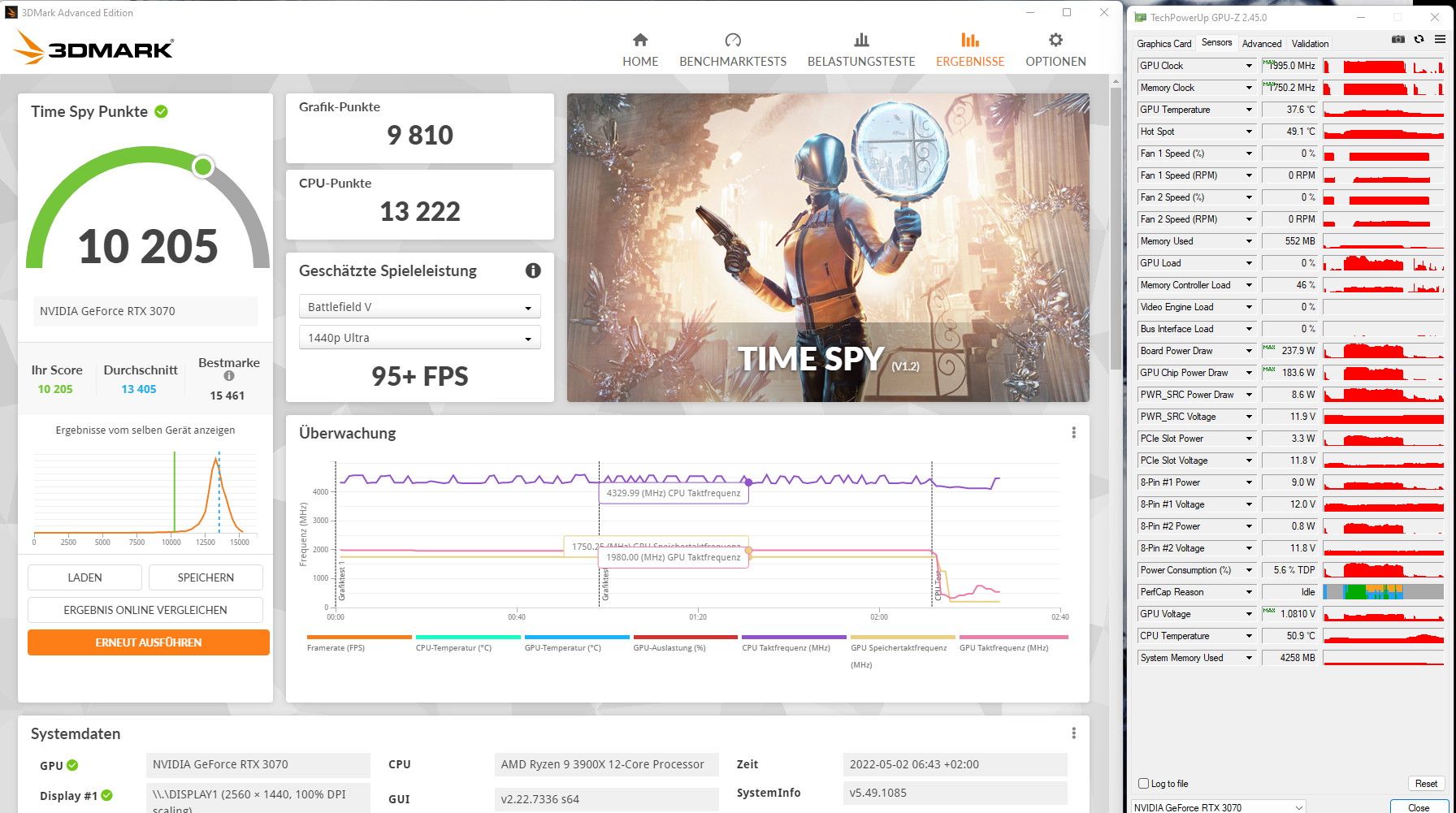Toggle GPU Speichertaktfrequenz legend in chart
Image resolution: width=1456 pixels, height=813 pixels.
pyautogui.click(x=903, y=651)
